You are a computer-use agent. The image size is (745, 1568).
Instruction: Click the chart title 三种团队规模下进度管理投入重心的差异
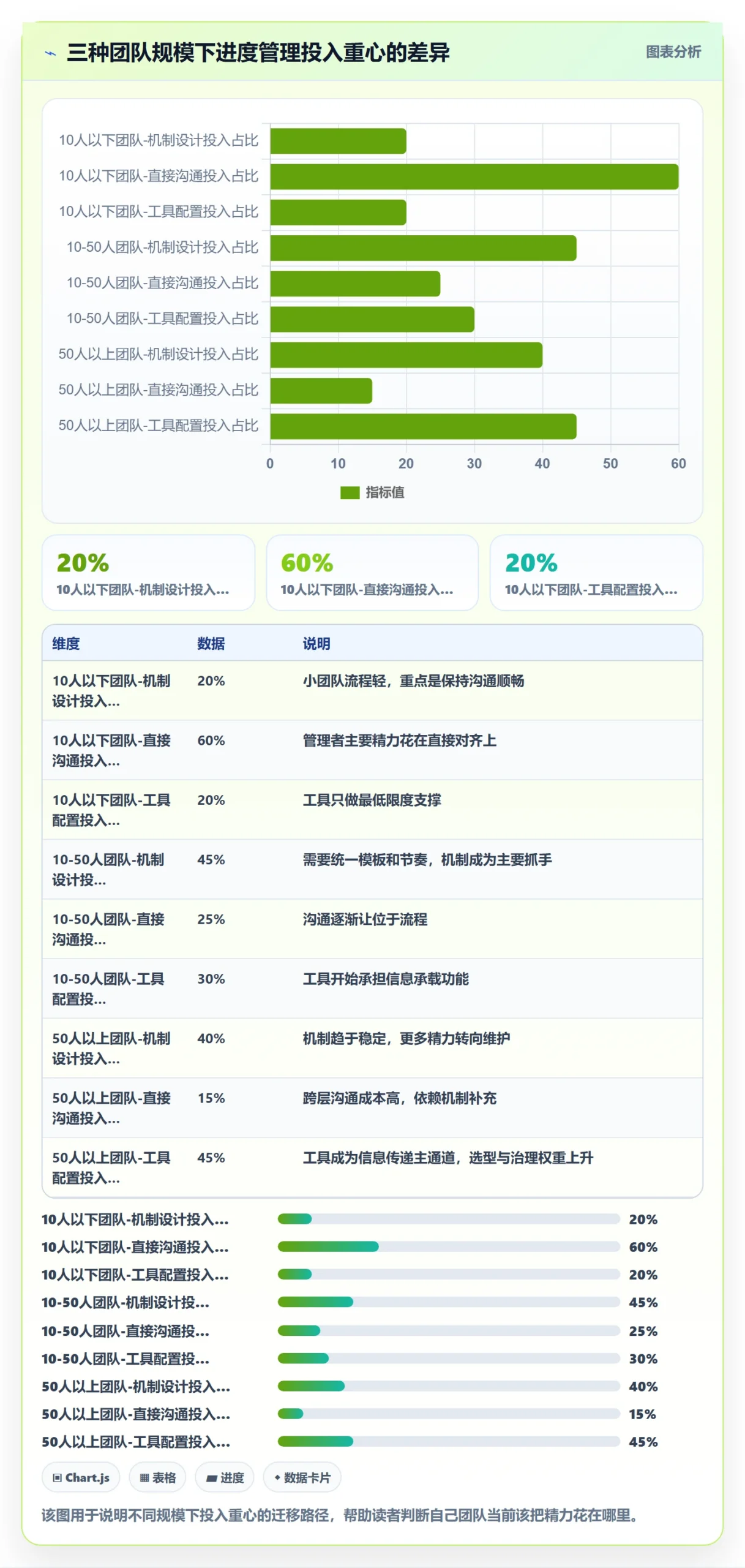pos(258,53)
